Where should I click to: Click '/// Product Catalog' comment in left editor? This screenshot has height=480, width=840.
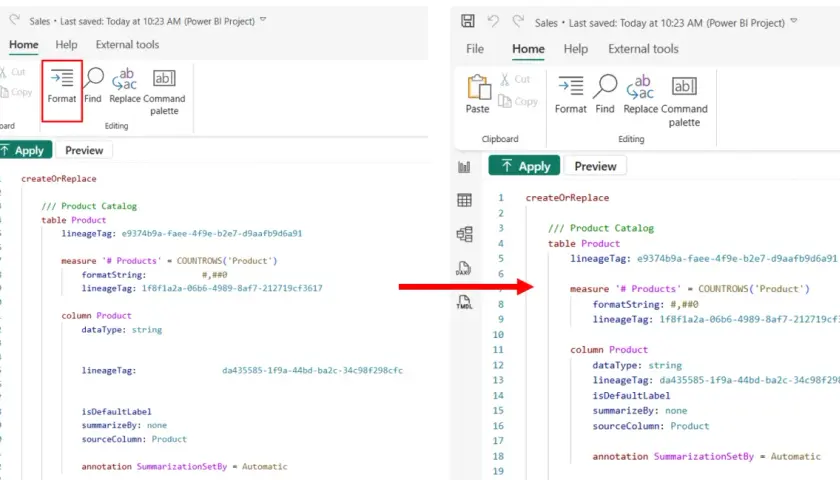point(89,206)
